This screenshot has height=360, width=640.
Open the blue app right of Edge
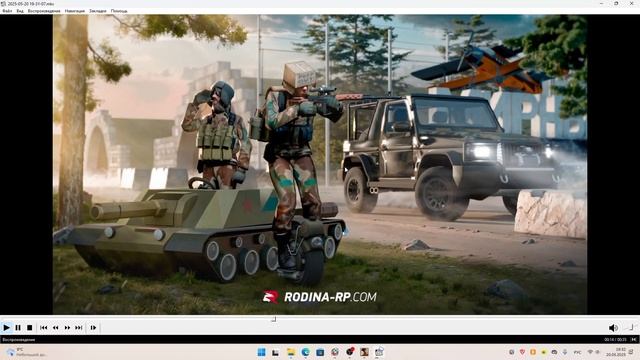pos(320,352)
